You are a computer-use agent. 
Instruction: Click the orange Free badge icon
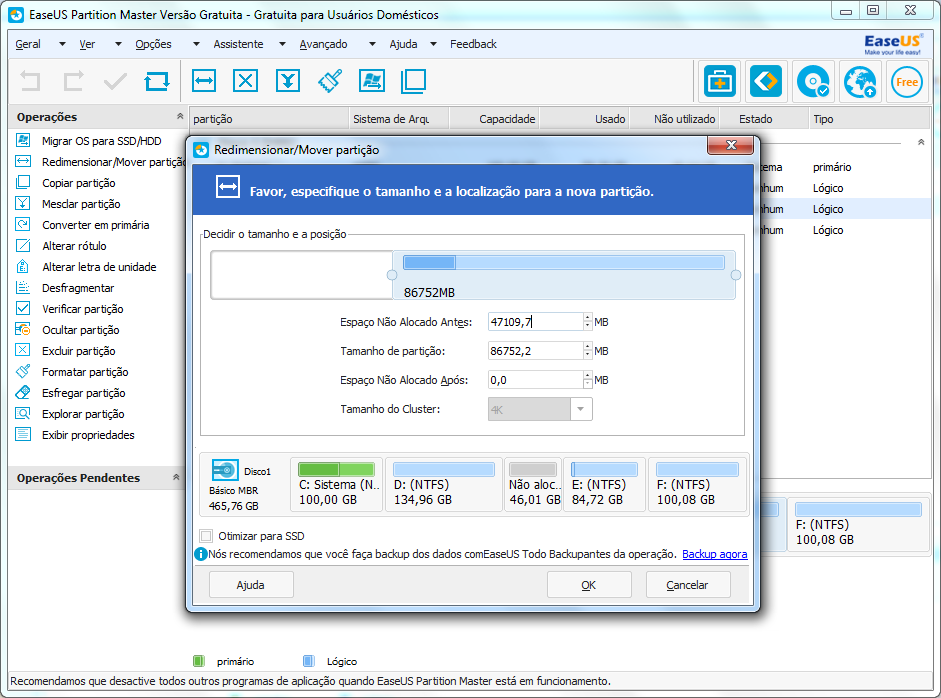(907, 82)
